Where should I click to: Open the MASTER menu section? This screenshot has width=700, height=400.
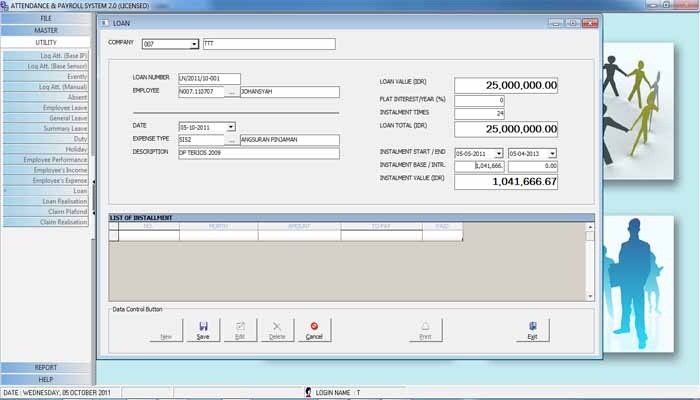coord(46,30)
